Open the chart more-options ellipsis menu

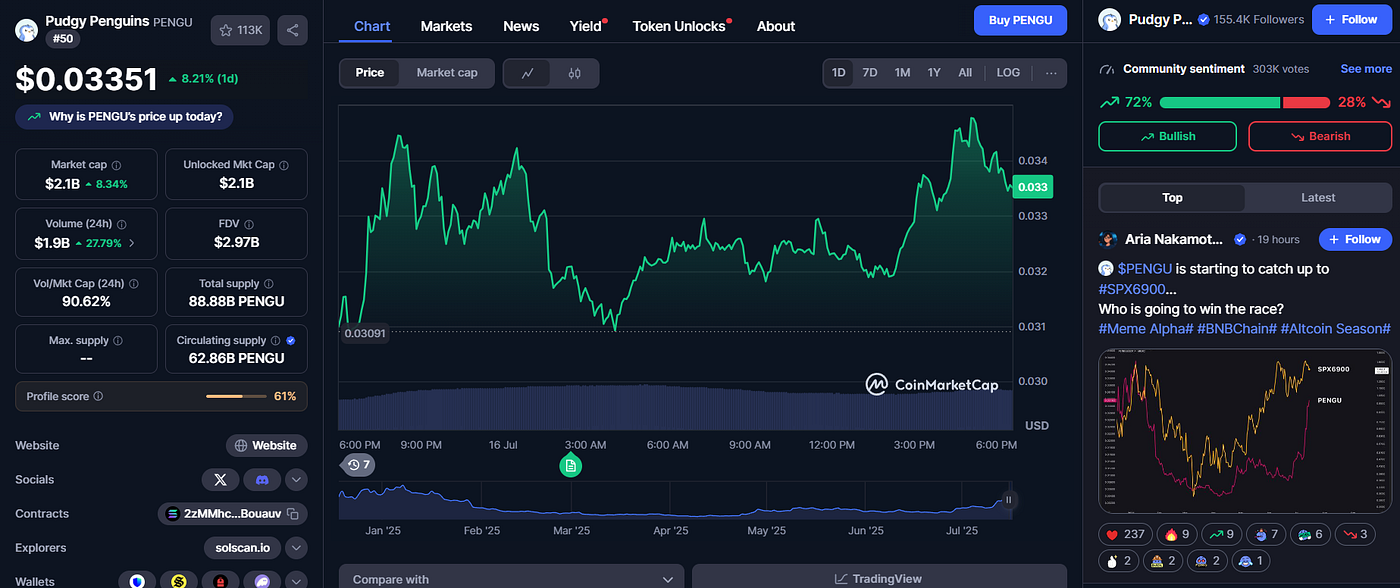[x=1051, y=73]
